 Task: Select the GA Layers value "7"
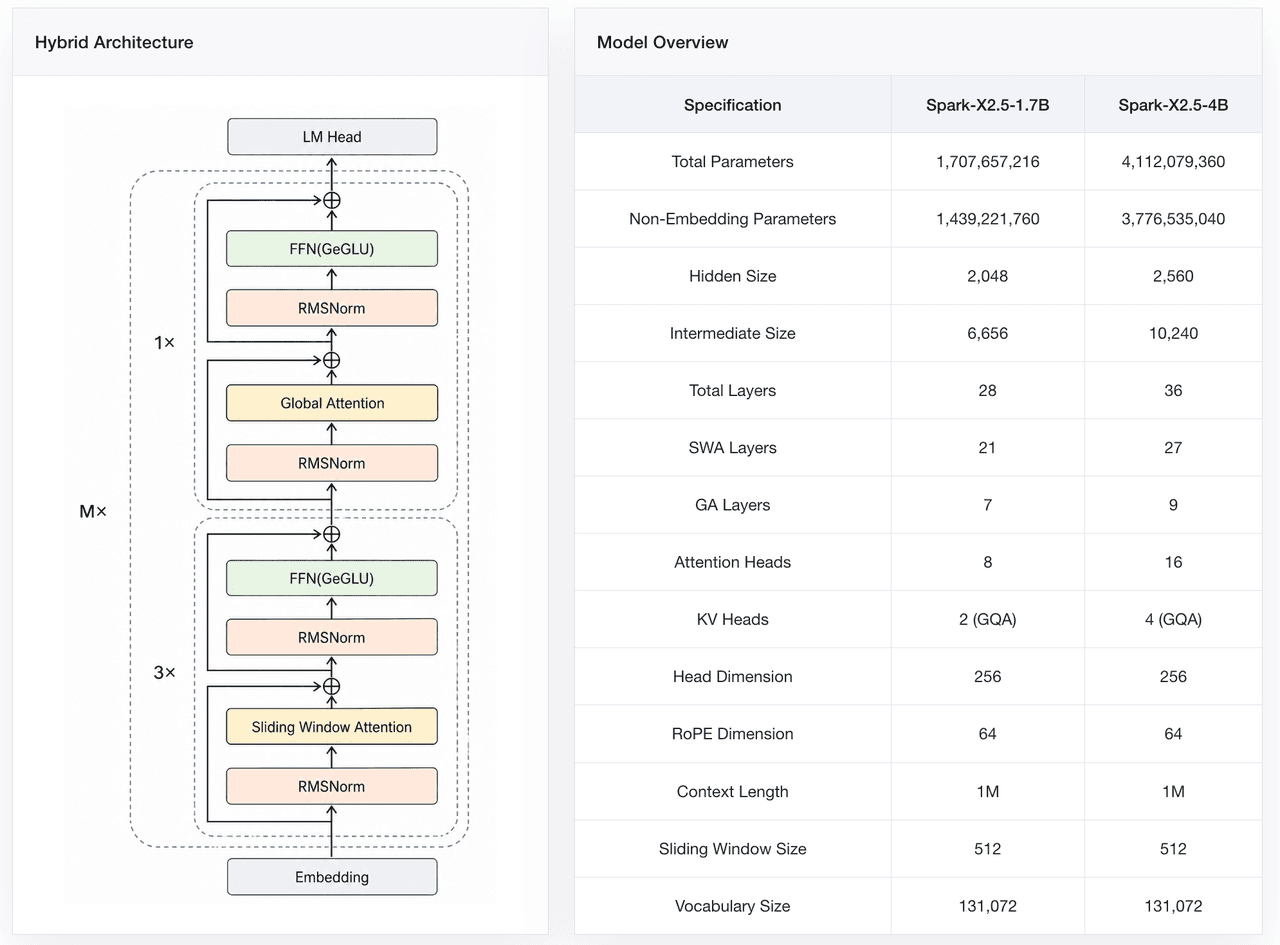988,505
